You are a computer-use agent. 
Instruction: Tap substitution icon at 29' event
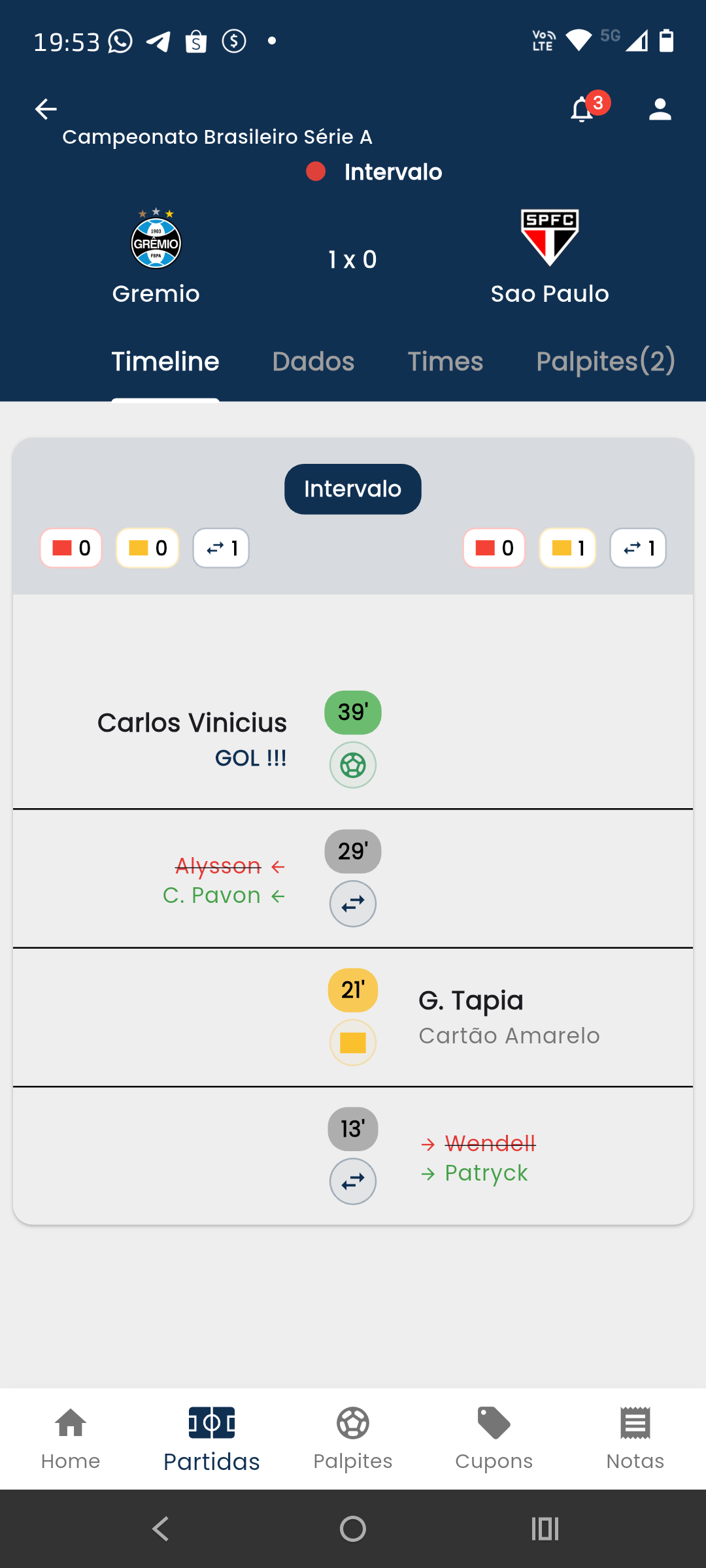pyautogui.click(x=353, y=904)
